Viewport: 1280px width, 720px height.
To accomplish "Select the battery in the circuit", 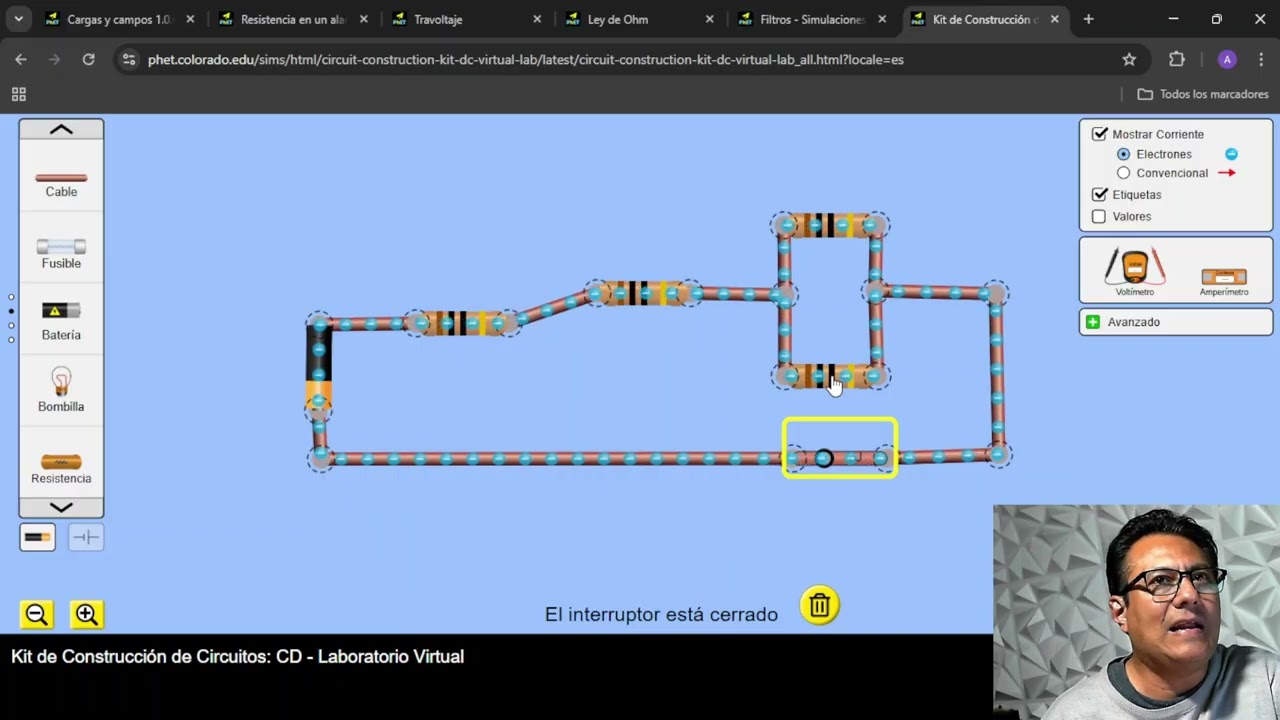I will pyautogui.click(x=318, y=366).
